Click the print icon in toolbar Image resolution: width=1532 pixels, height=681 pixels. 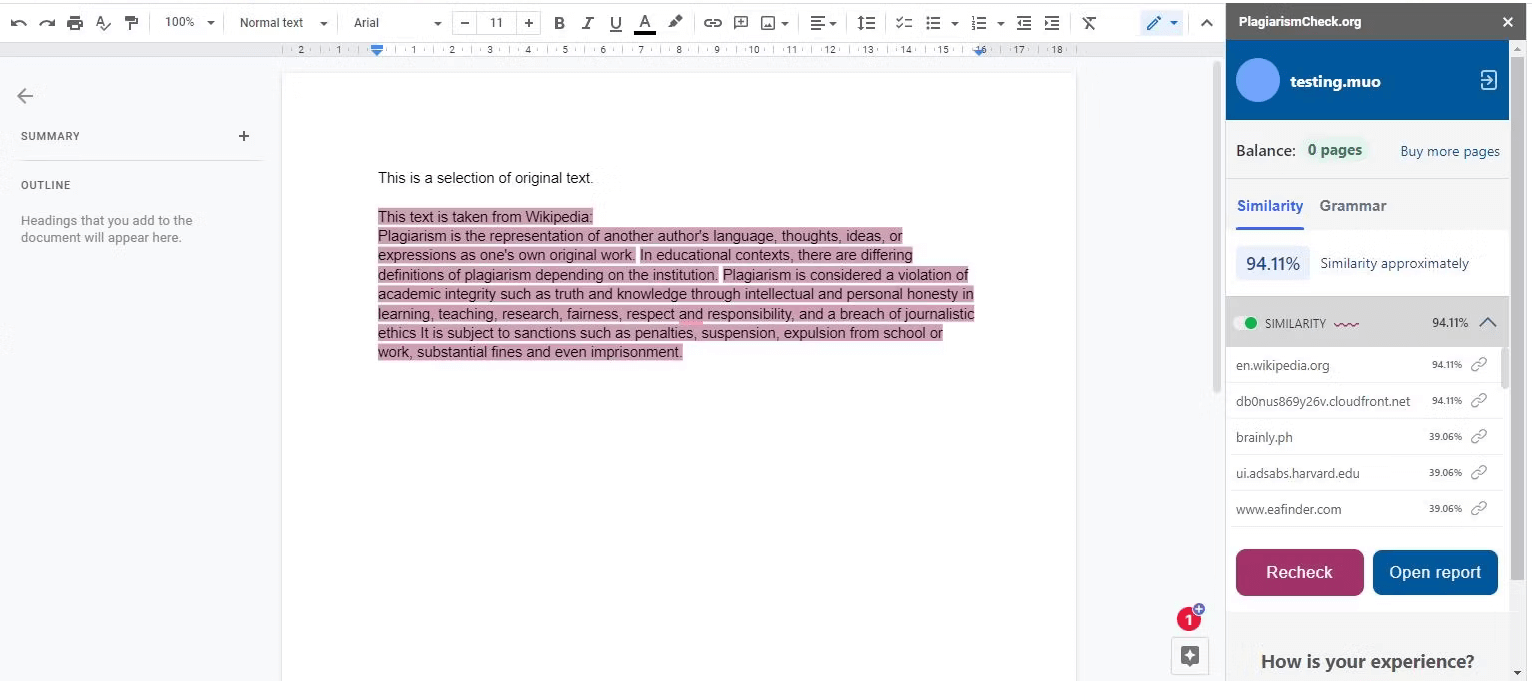coord(75,23)
